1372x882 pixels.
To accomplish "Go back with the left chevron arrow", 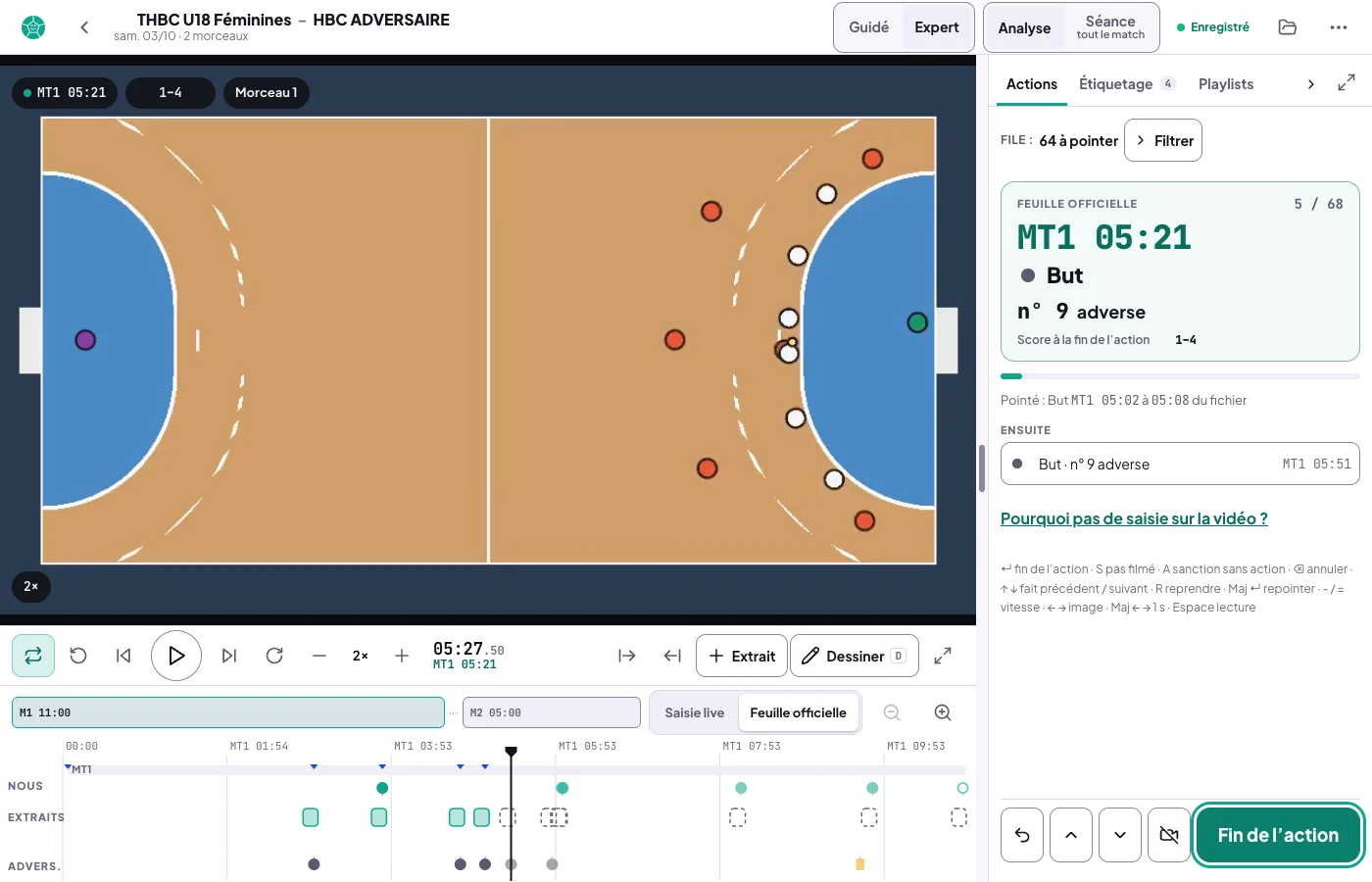I will pyautogui.click(x=84, y=27).
